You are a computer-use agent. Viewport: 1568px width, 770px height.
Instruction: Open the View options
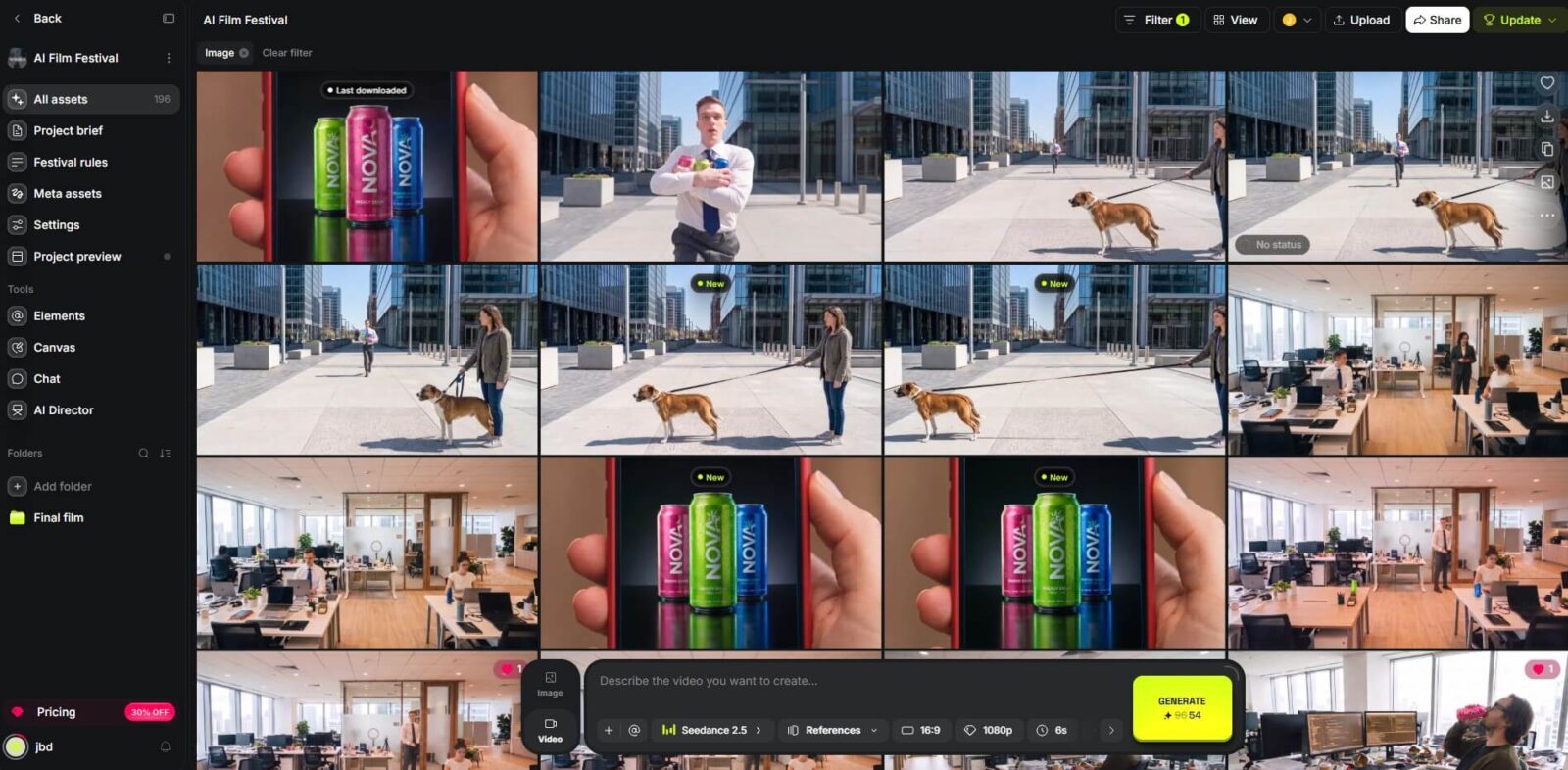tap(1235, 20)
